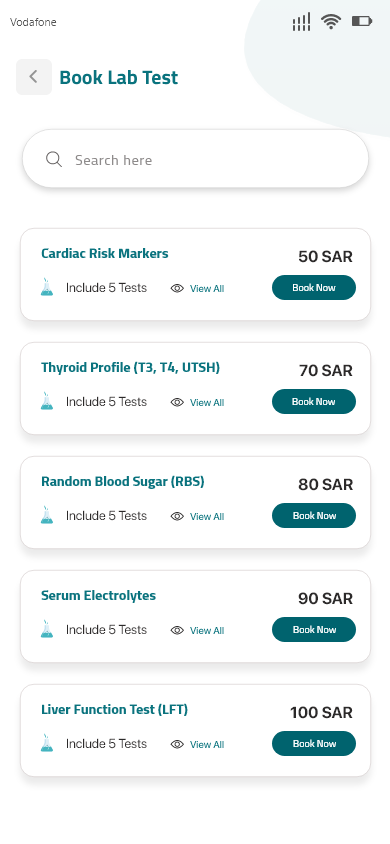Book the Serum Electrolytes test now
Viewport: 390px width, 844px height.
314,630
